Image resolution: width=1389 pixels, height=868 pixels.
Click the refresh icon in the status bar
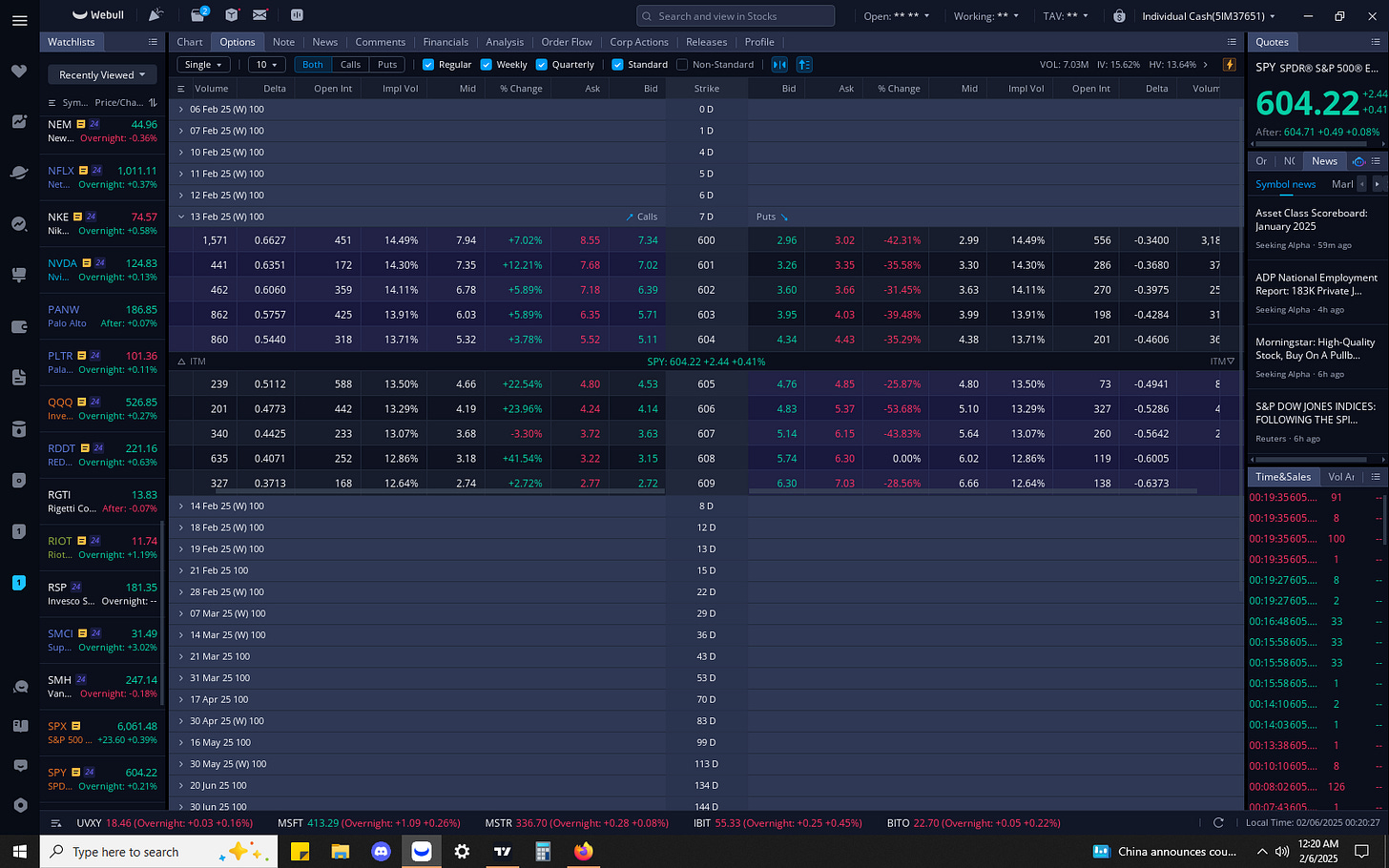1218,822
